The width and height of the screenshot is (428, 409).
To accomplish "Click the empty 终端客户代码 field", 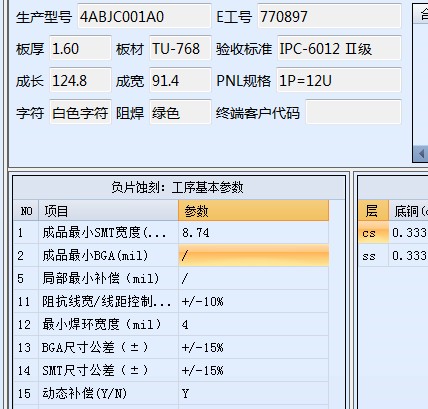I will tap(353, 113).
